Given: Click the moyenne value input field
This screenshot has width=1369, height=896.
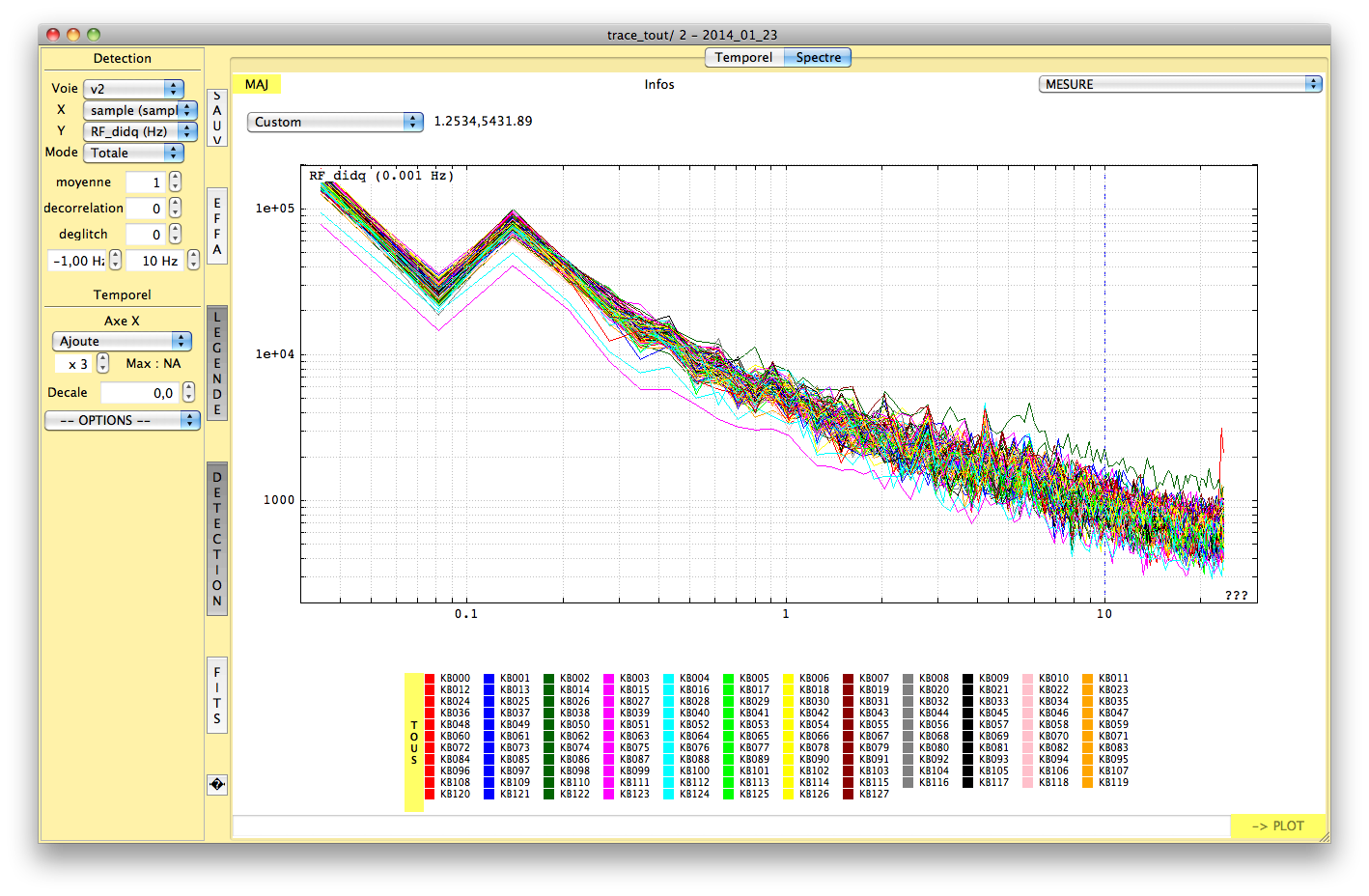Looking at the screenshot, I should (145, 182).
